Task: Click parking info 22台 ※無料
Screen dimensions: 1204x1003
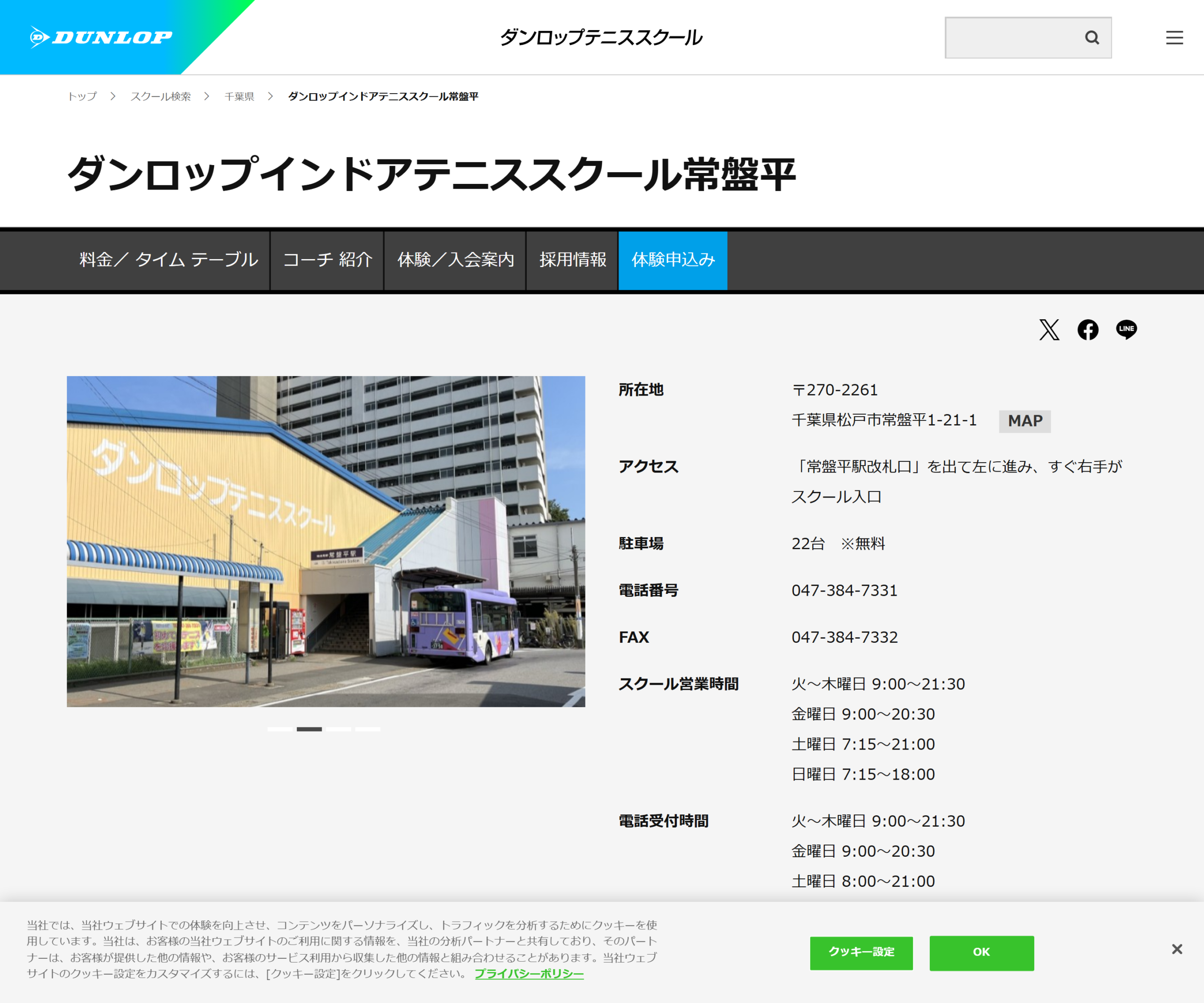Action: pos(838,543)
